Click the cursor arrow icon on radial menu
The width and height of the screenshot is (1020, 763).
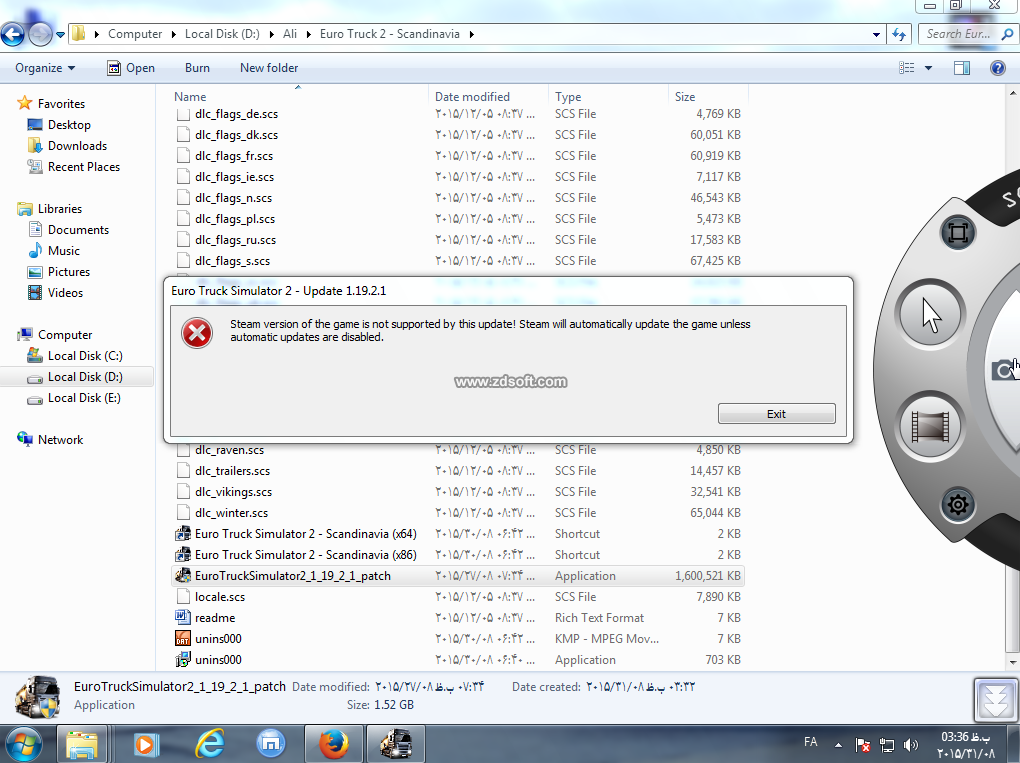tap(930, 314)
